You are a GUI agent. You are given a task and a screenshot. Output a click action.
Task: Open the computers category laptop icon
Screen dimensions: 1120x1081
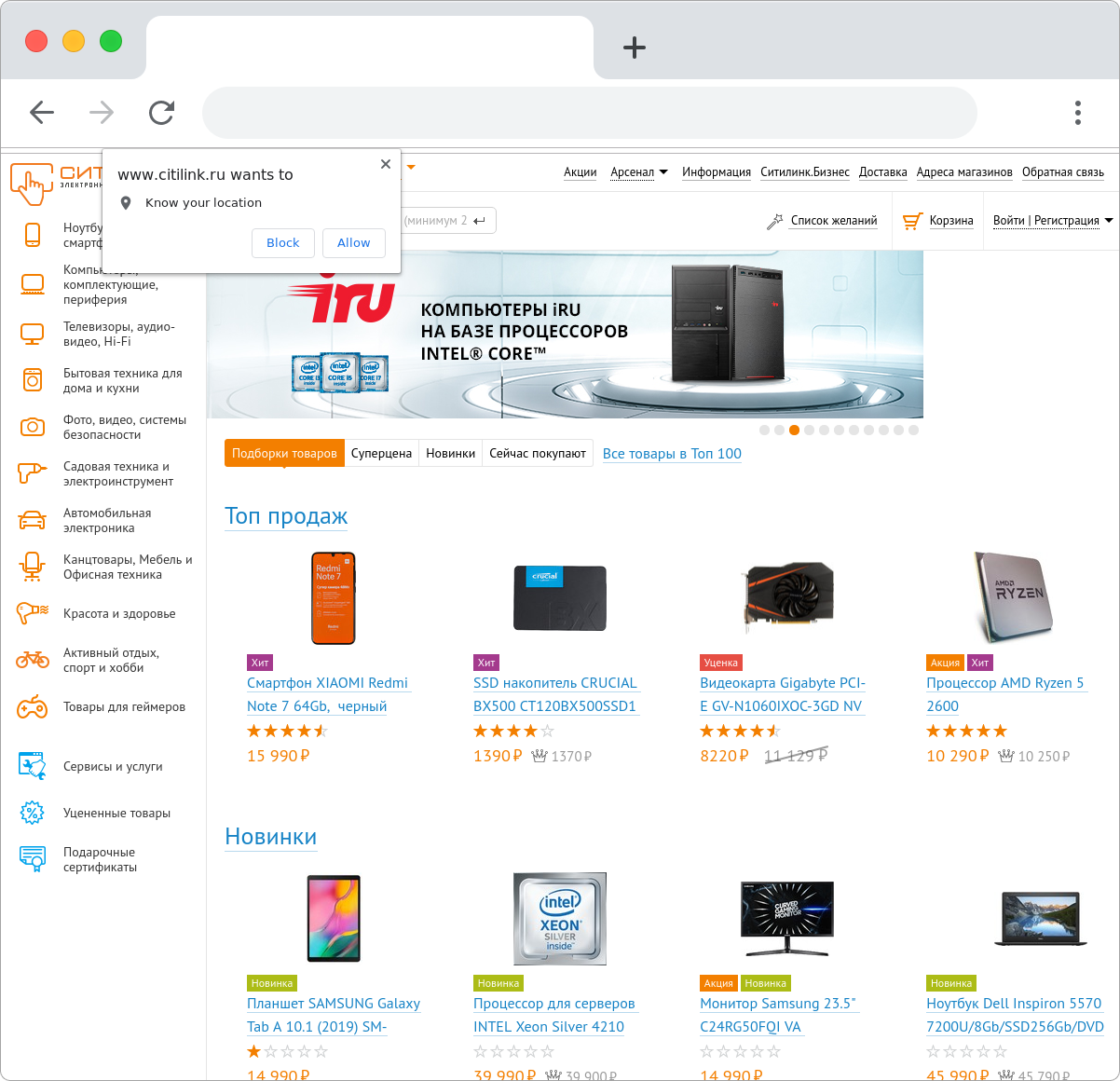33,284
